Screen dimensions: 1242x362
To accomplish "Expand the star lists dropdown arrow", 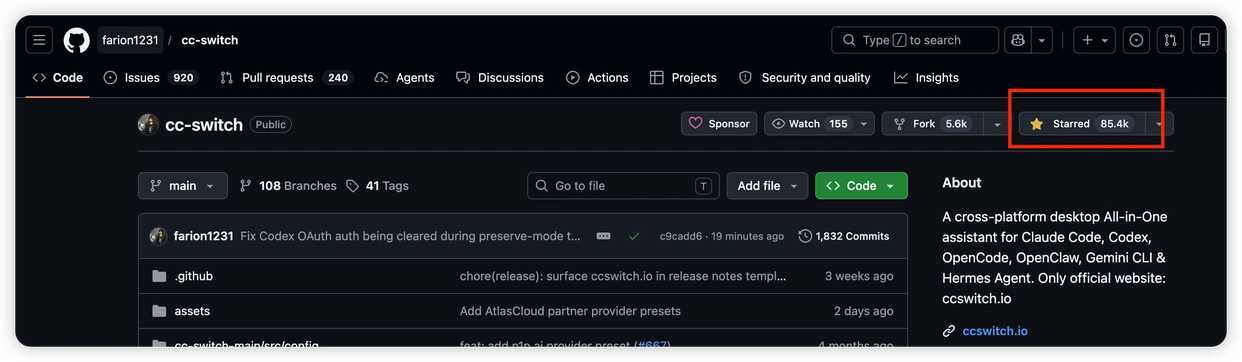I will (1160, 123).
